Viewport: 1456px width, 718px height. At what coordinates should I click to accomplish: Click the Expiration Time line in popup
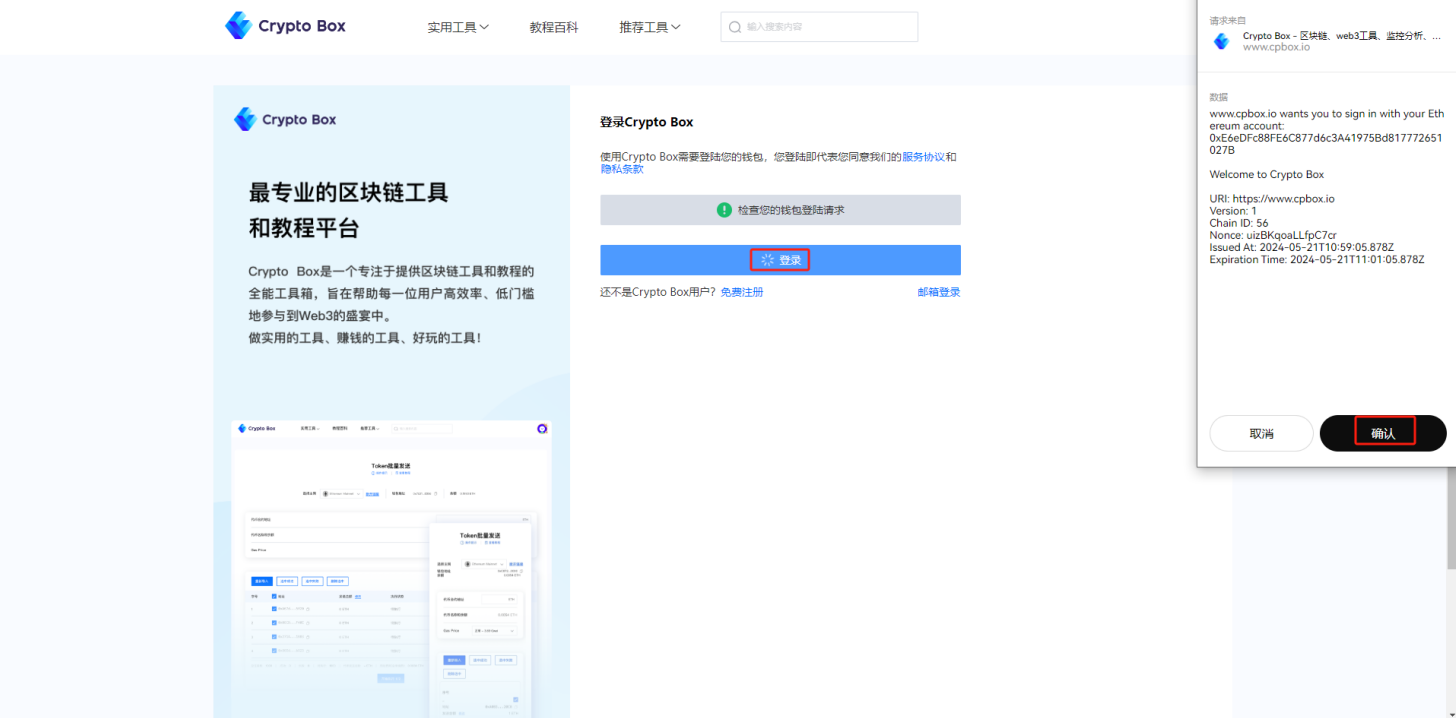(1317, 259)
